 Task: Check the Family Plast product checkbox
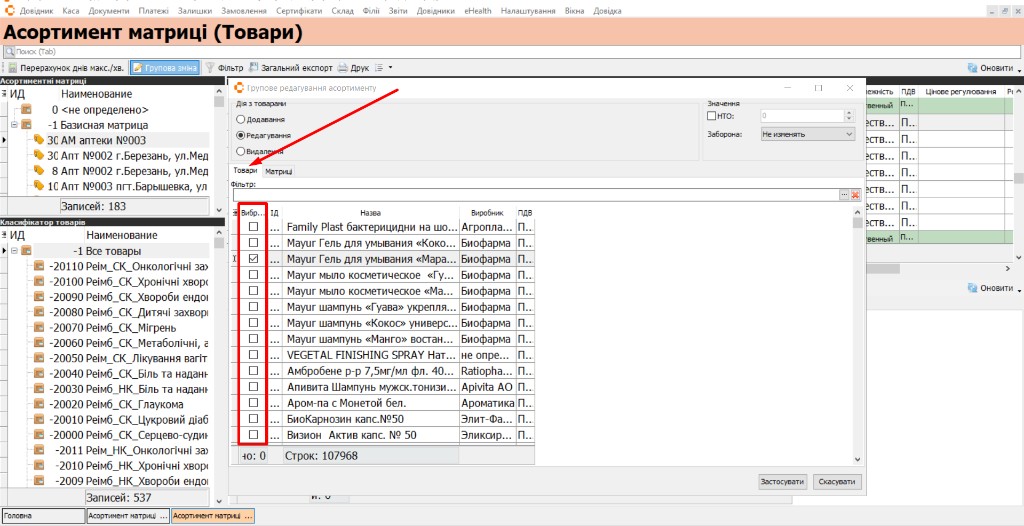[253, 227]
